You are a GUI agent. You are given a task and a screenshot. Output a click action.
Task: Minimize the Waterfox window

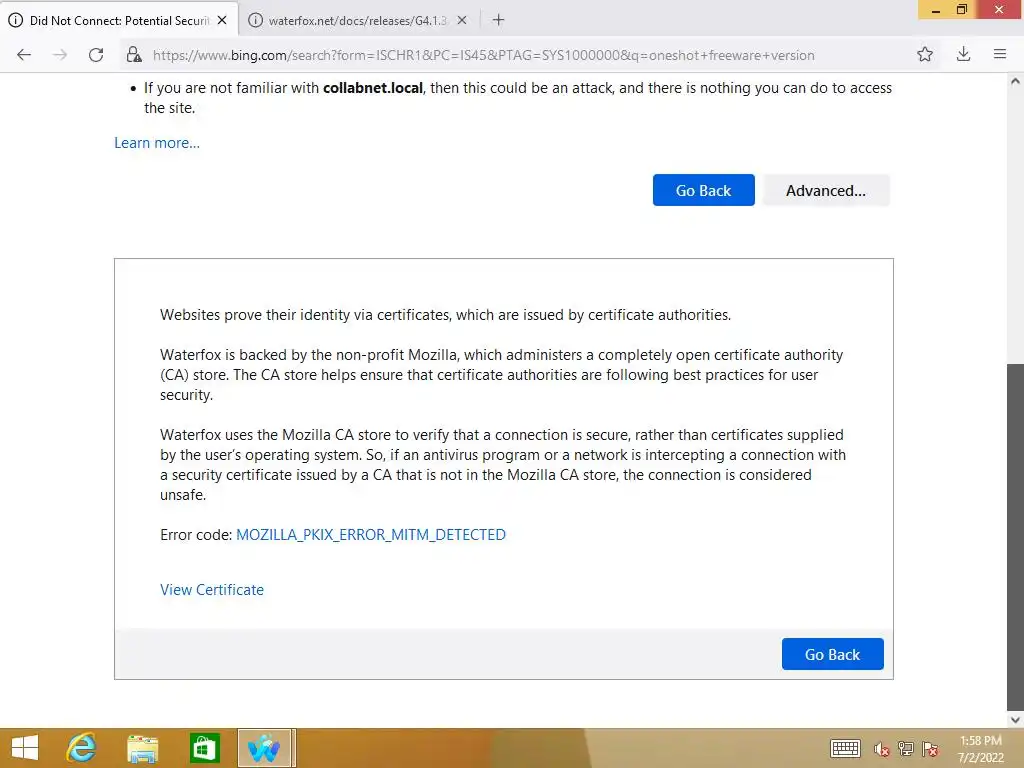[x=936, y=10]
